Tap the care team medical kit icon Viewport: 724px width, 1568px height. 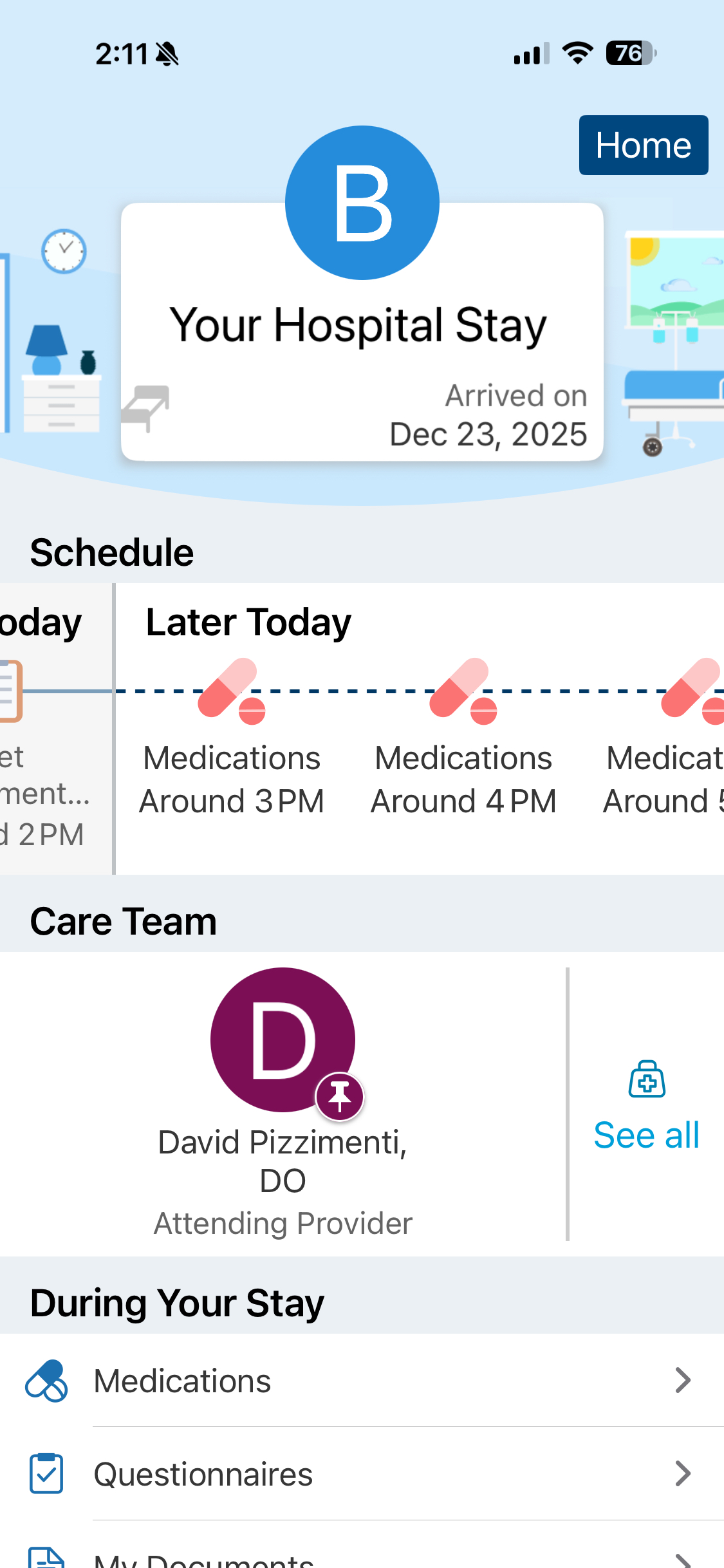pos(647,1079)
